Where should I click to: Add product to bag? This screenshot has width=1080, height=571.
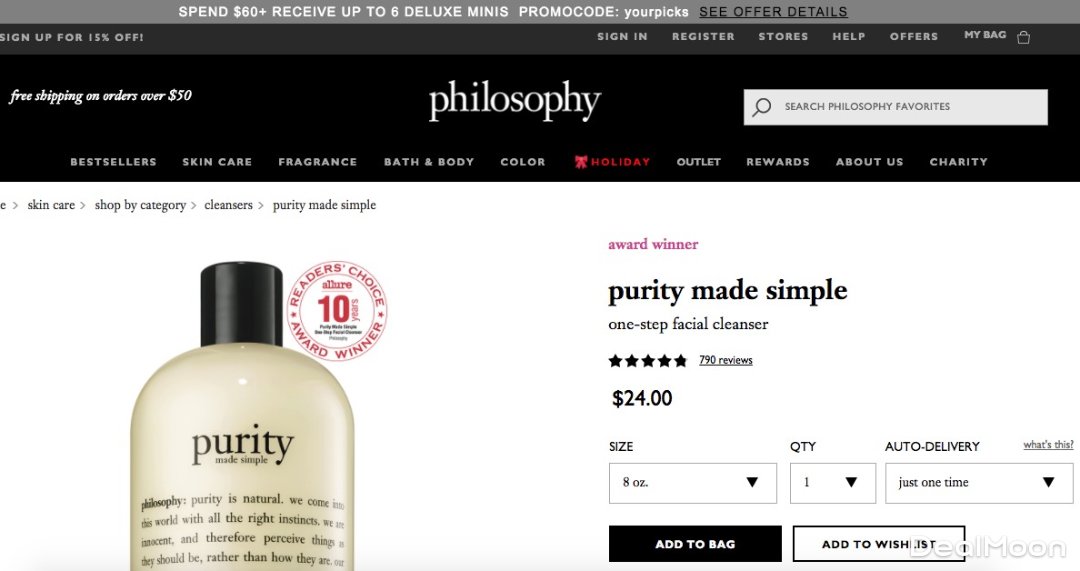tap(695, 544)
